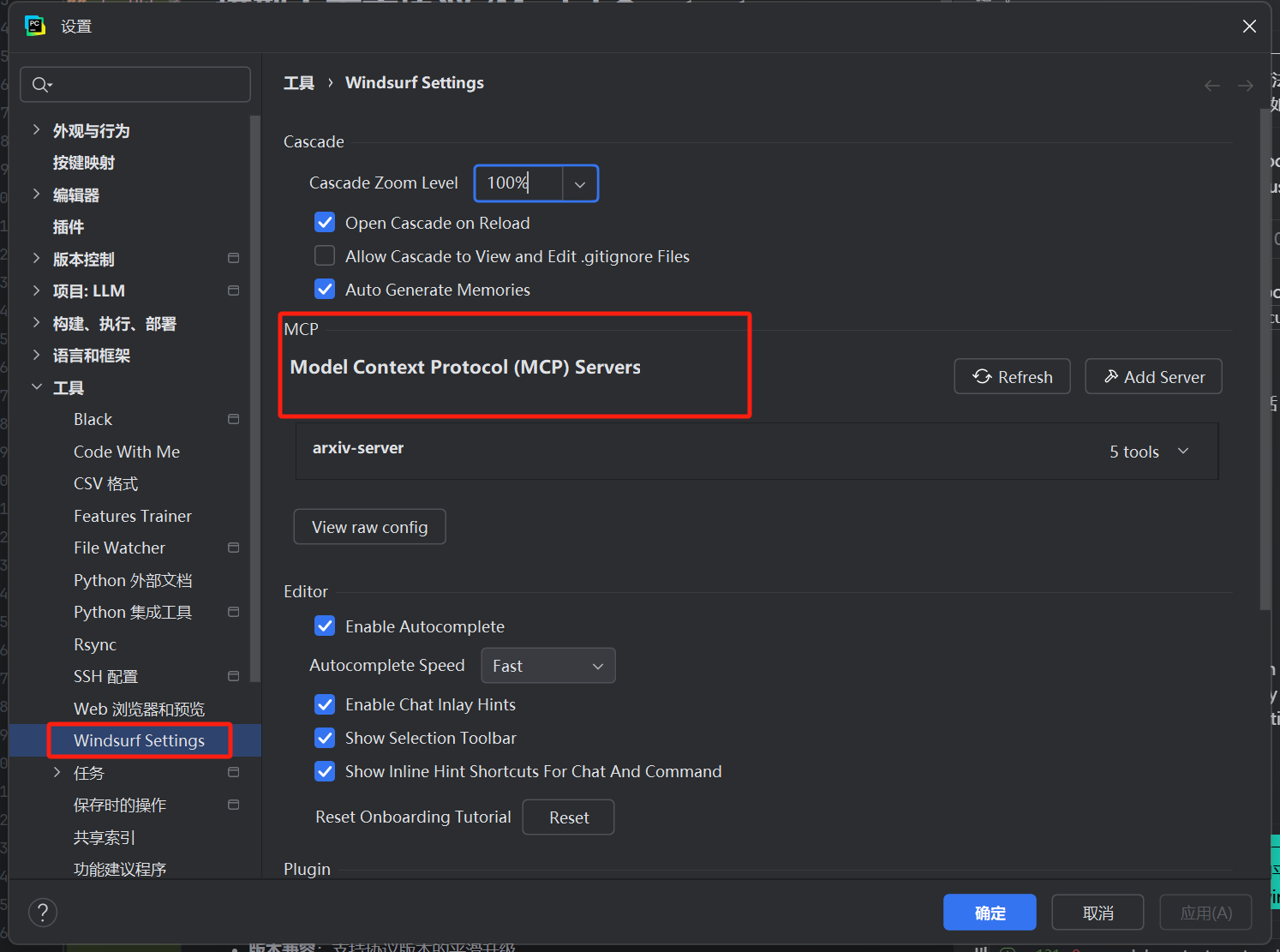Click Reset onboarding tutorial button
1280x952 pixels.
569,817
